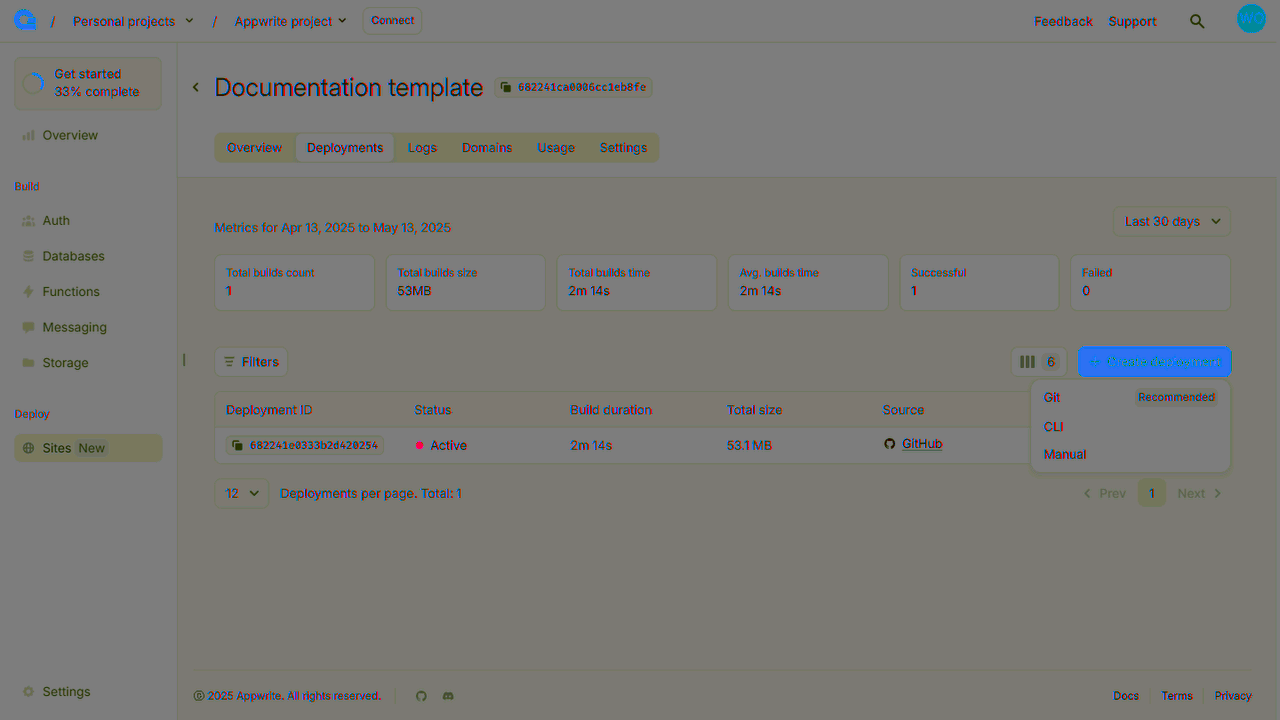
Task: Change deployments per page via the 12 dropdown
Action: 241,493
